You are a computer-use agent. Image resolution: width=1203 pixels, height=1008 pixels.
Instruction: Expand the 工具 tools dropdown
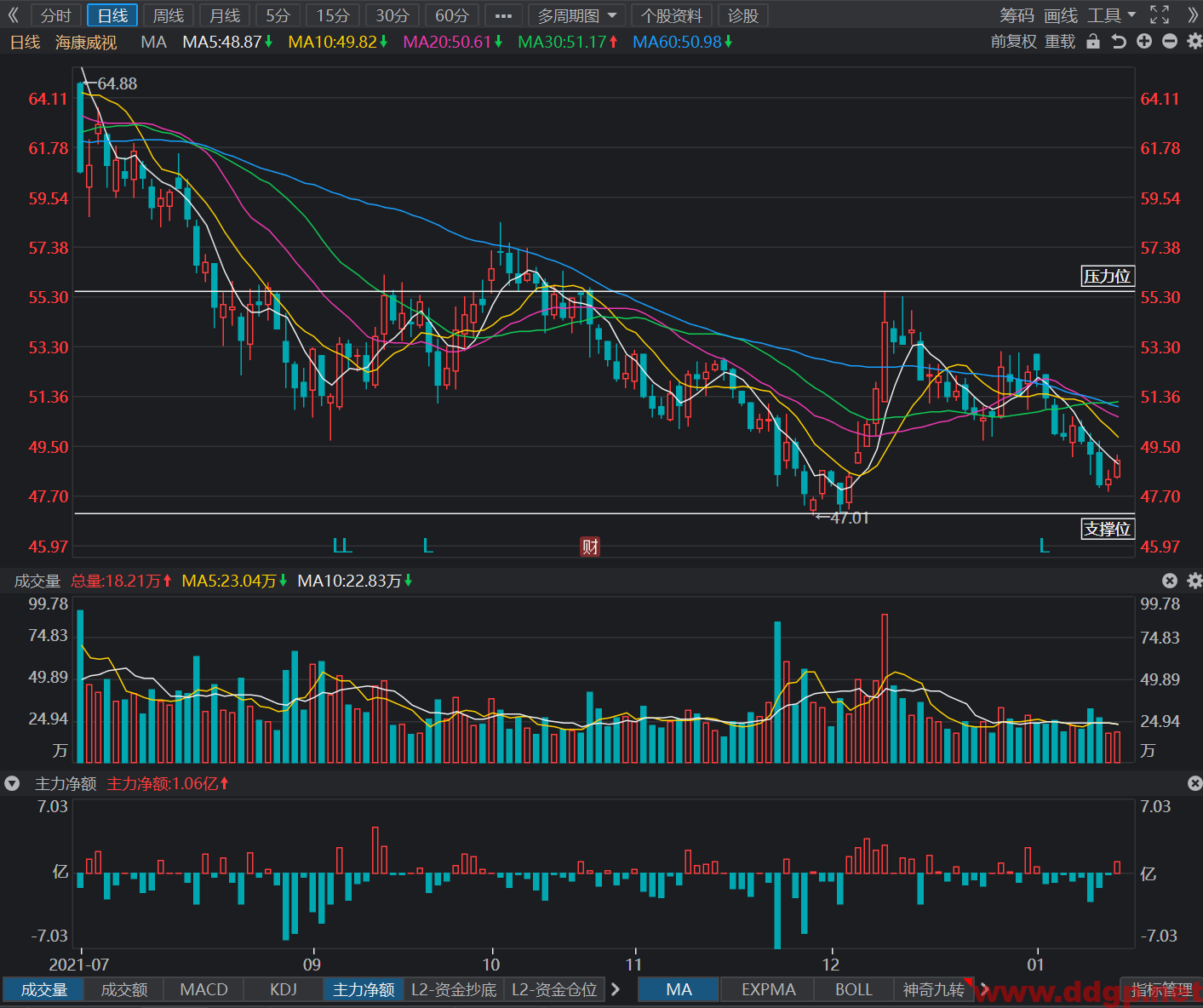(x=1111, y=15)
